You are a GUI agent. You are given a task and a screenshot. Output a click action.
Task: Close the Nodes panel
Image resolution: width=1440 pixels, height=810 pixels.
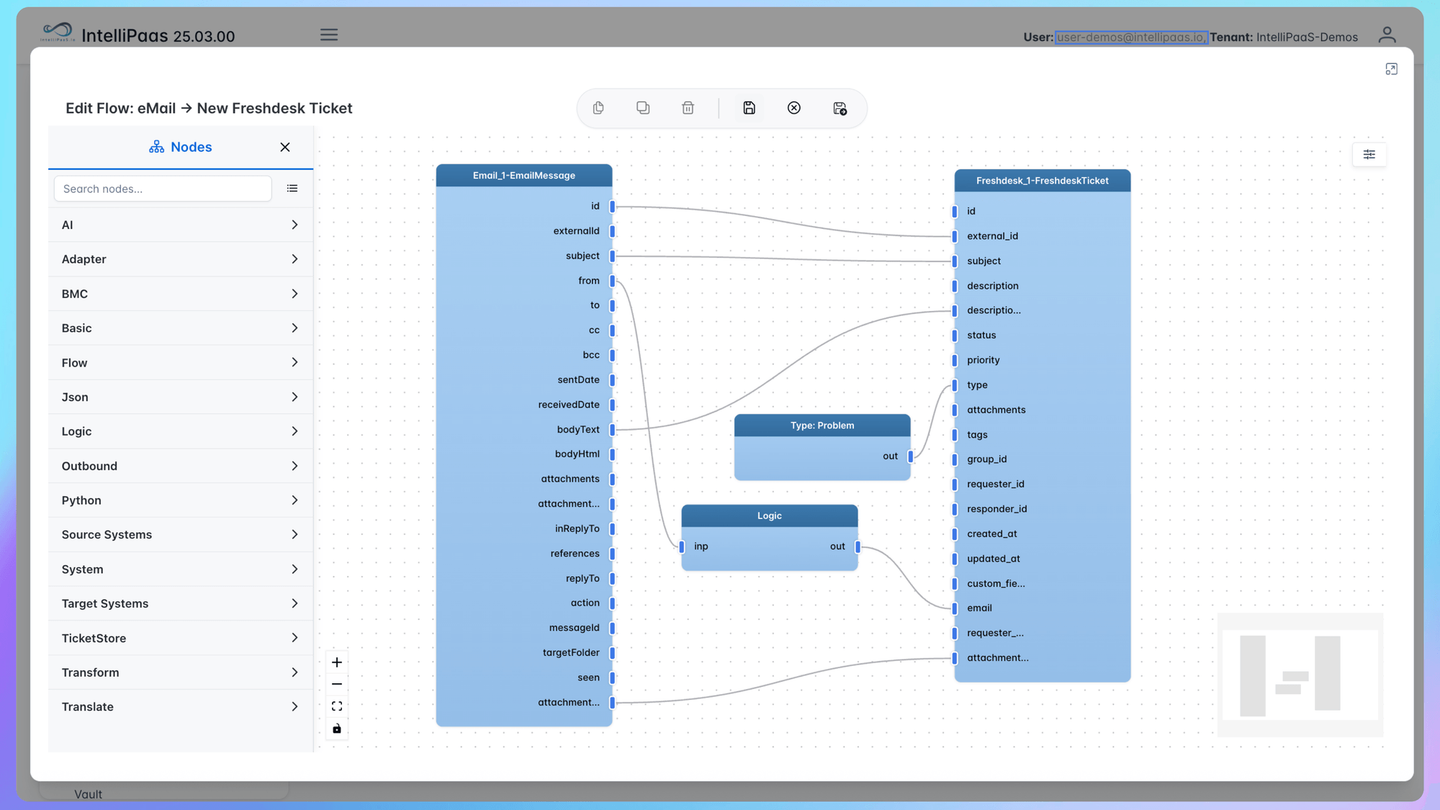tap(285, 147)
